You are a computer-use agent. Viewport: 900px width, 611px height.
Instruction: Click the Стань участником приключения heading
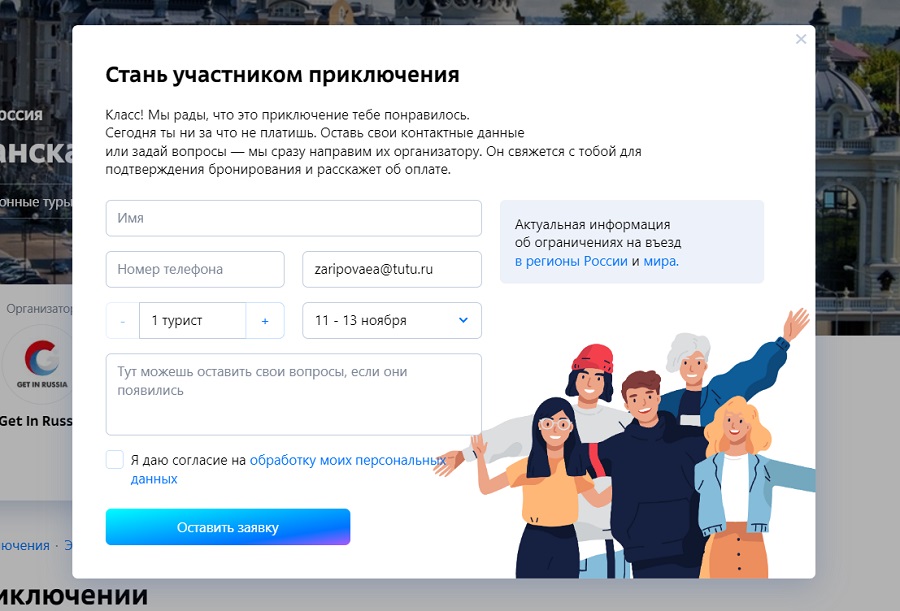(282, 75)
